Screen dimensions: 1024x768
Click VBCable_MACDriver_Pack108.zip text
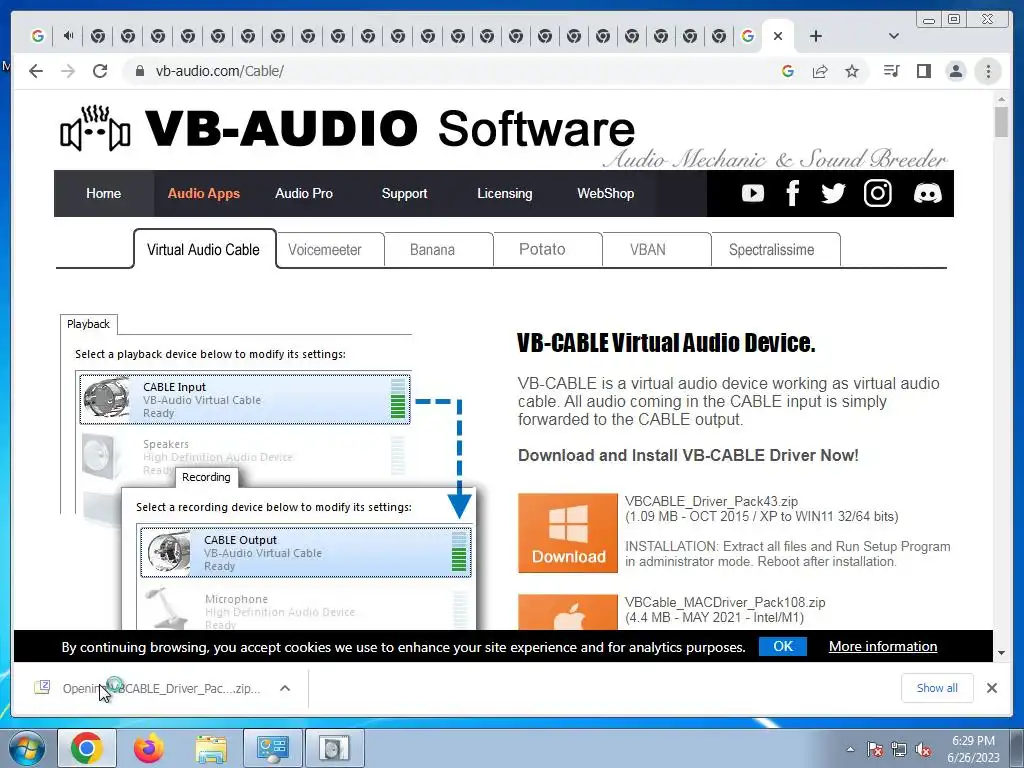coord(725,602)
